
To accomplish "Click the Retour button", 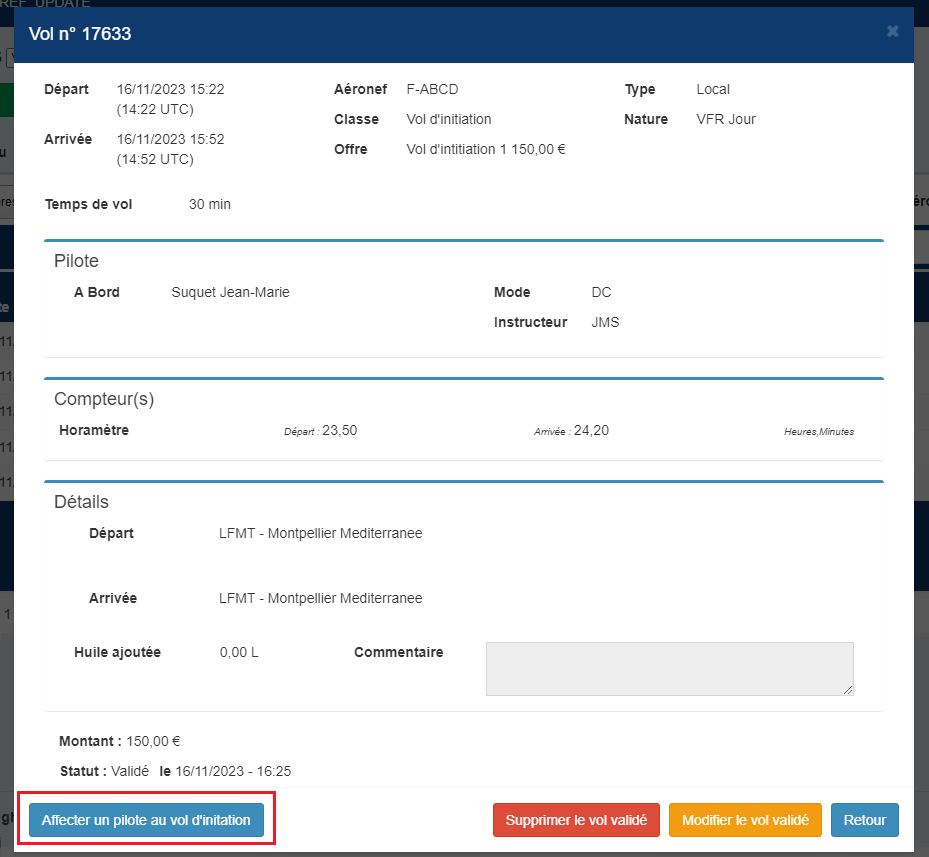I will (864, 820).
